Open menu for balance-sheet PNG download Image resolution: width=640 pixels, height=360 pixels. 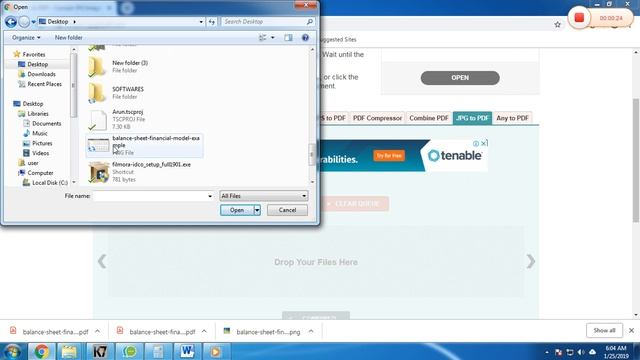click(311, 331)
